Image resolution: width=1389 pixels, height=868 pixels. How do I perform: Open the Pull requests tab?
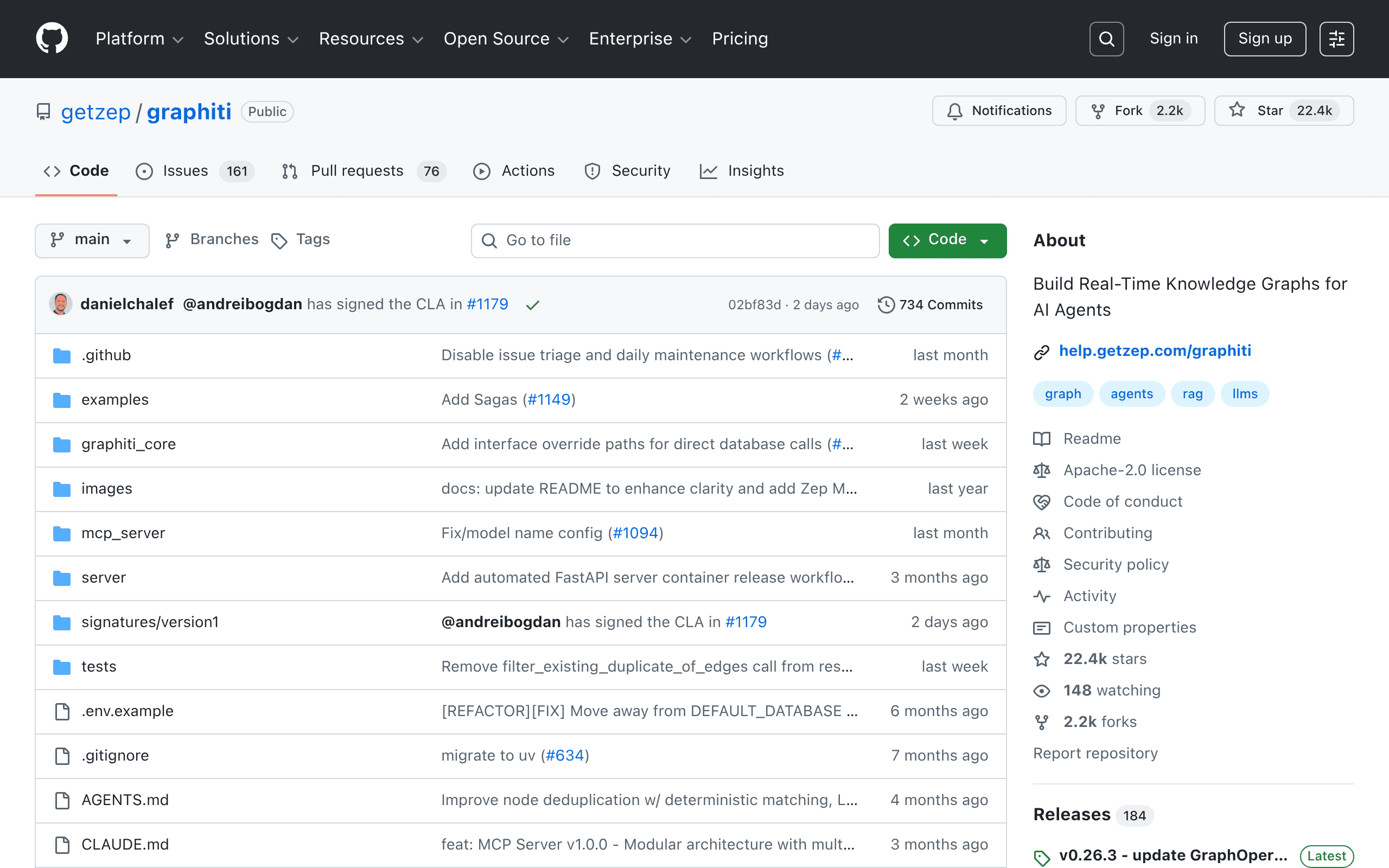[364, 171]
